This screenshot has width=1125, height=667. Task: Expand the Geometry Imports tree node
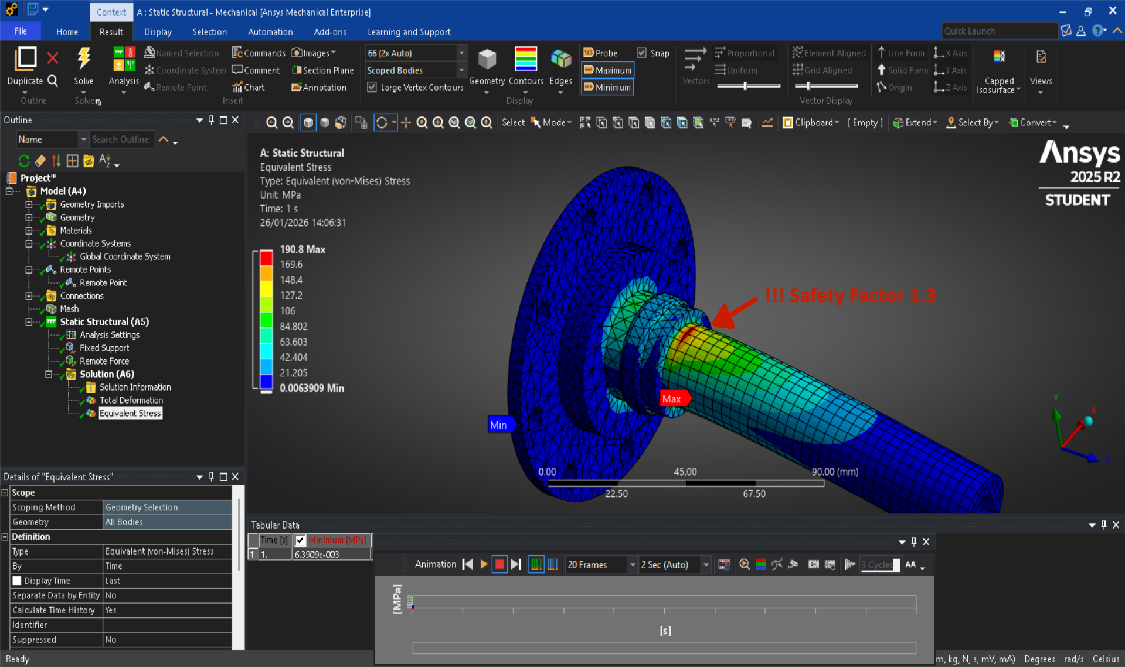point(29,205)
